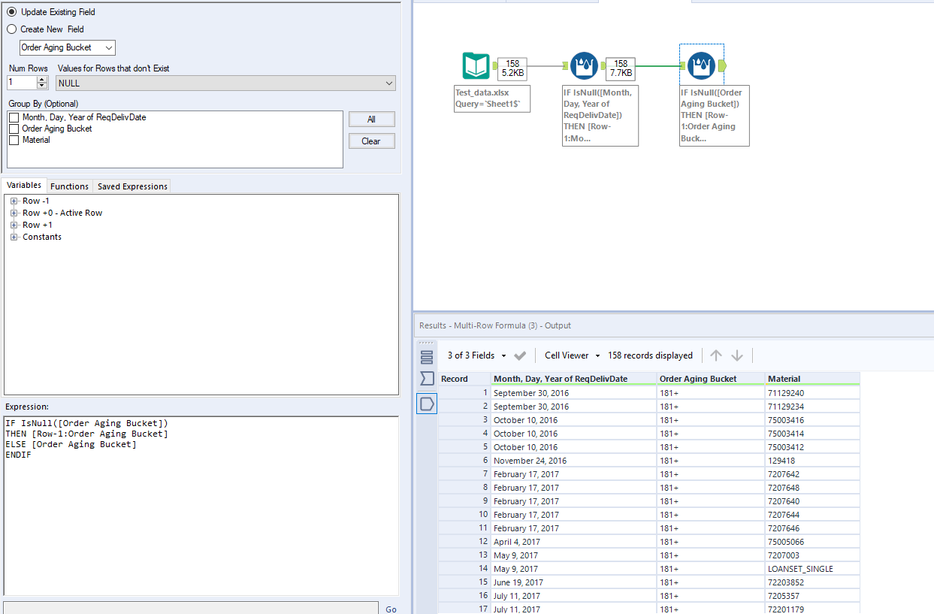Screen dimensions: 934x614
Task: Select Material cell LOANSET_SINGLE
Action: 812,569
